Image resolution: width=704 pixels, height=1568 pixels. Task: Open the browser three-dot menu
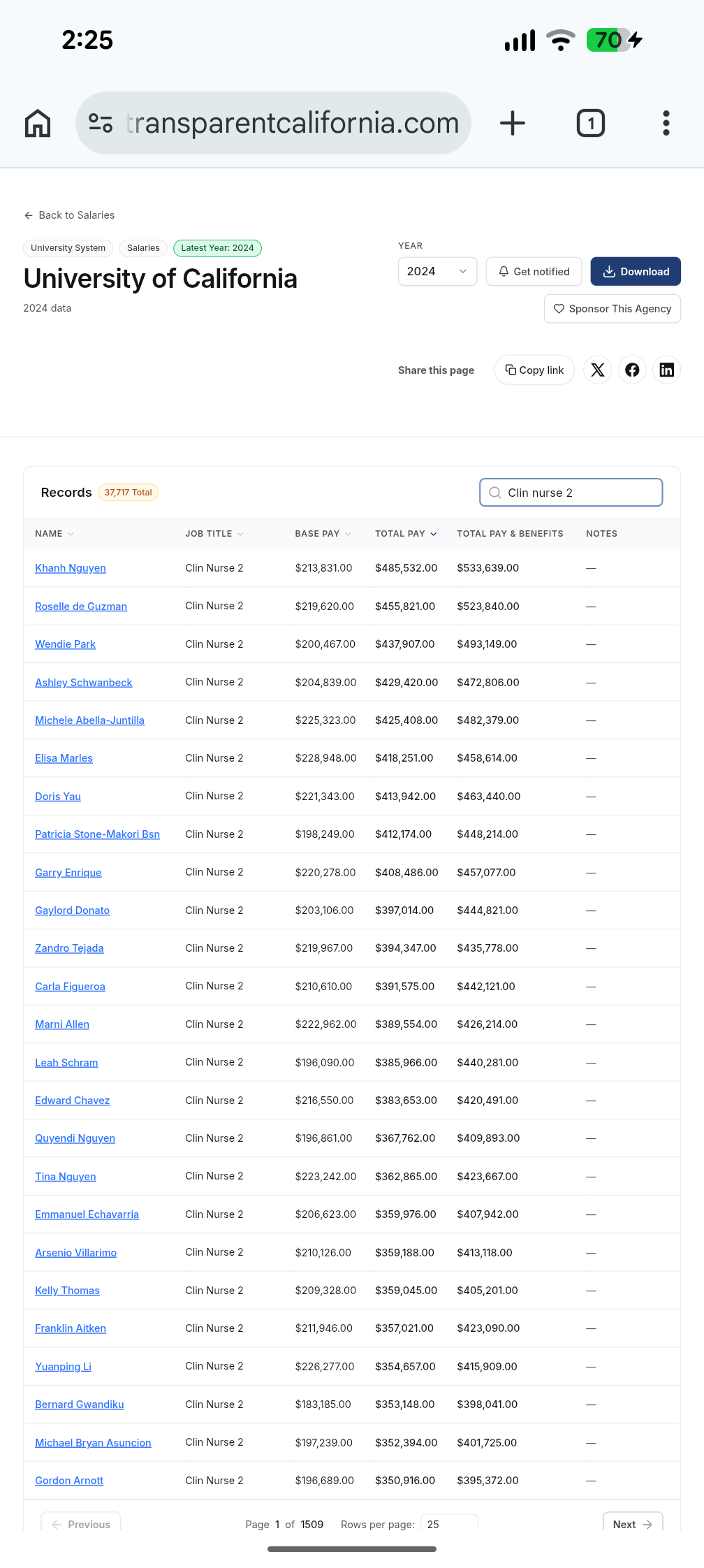[x=666, y=123]
